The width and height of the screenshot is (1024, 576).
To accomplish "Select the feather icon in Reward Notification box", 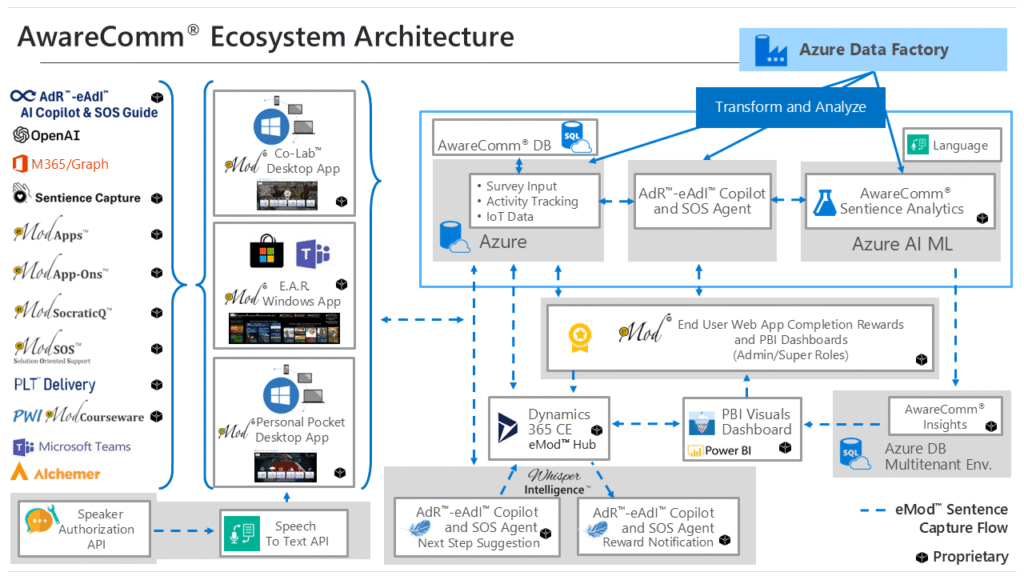I will 597,528.
